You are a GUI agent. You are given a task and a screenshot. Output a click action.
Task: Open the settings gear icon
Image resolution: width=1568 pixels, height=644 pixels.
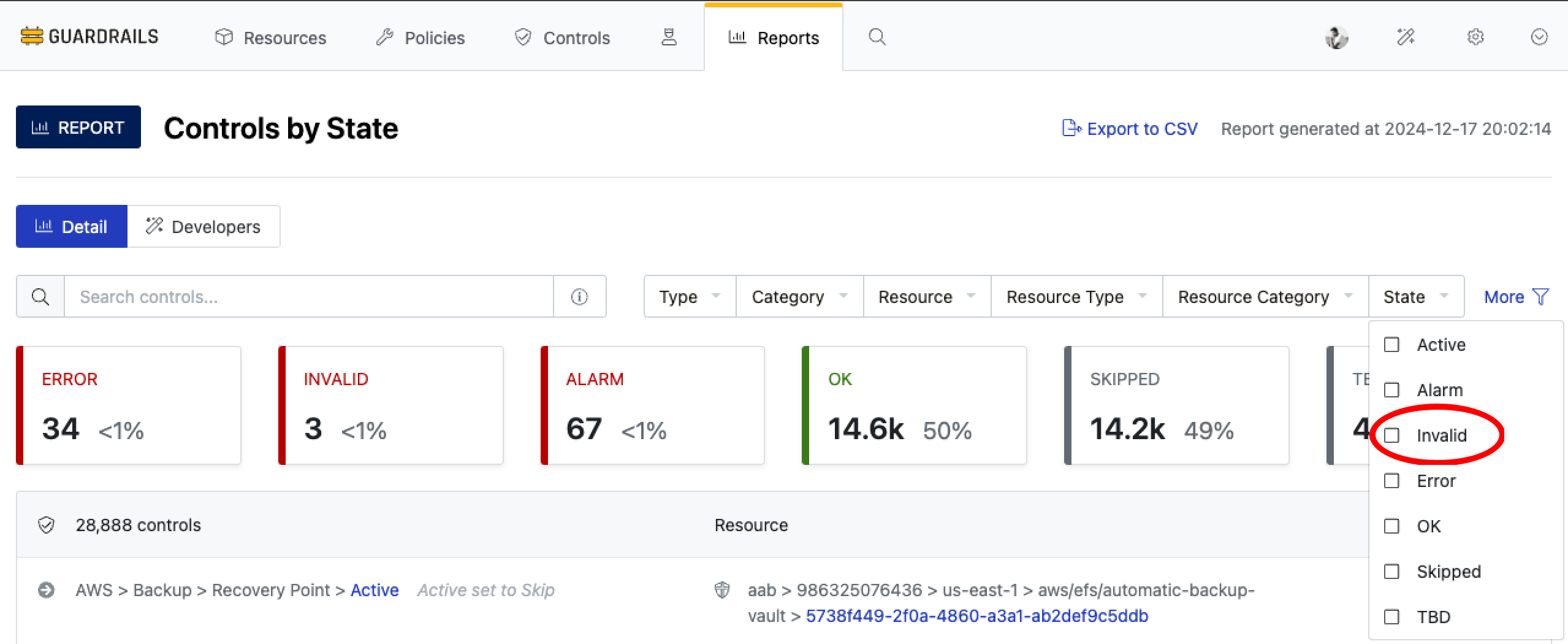(x=1475, y=37)
